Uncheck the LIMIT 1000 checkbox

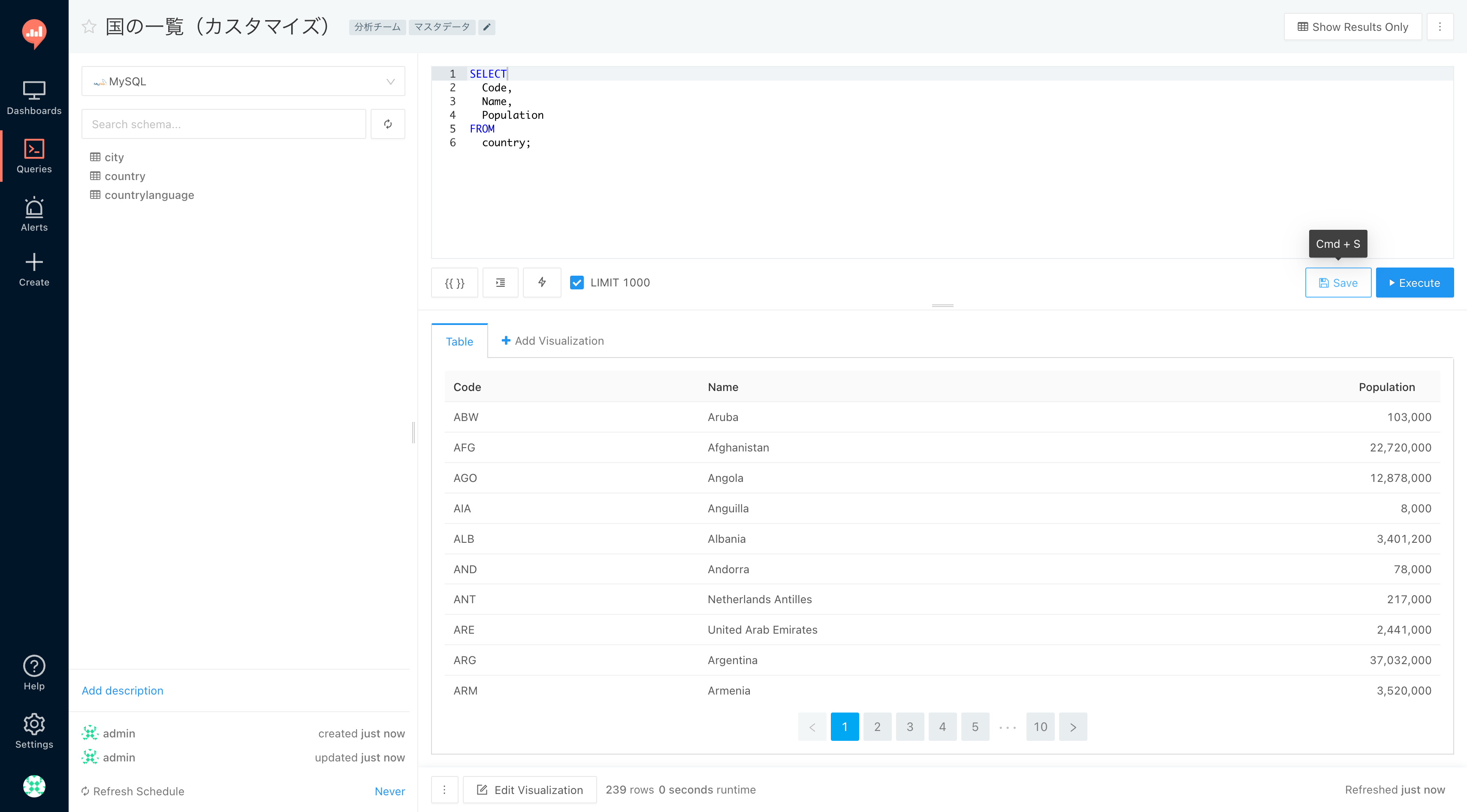point(577,283)
